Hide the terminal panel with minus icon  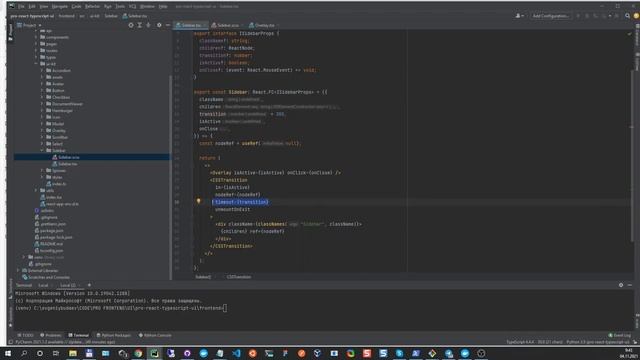(x=630, y=285)
